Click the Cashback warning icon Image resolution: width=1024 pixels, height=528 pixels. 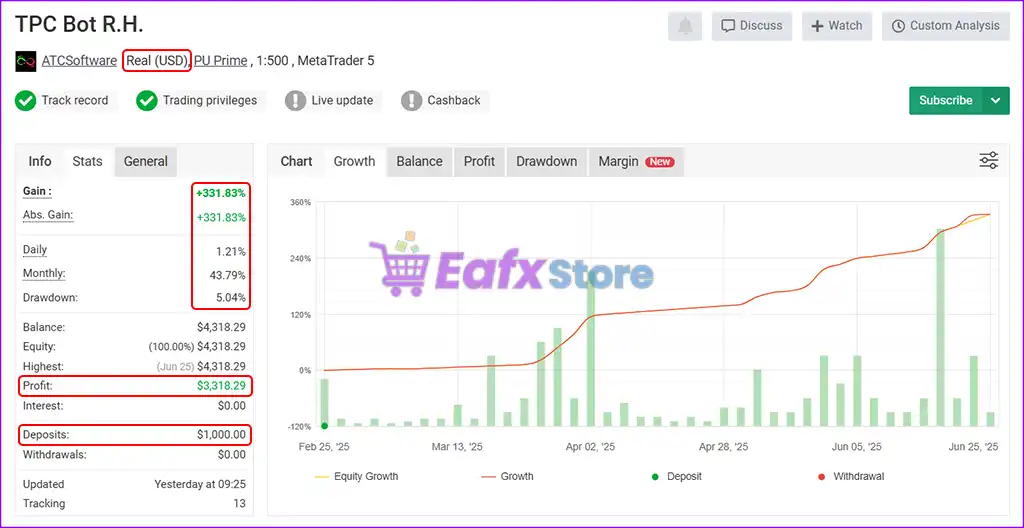click(411, 101)
